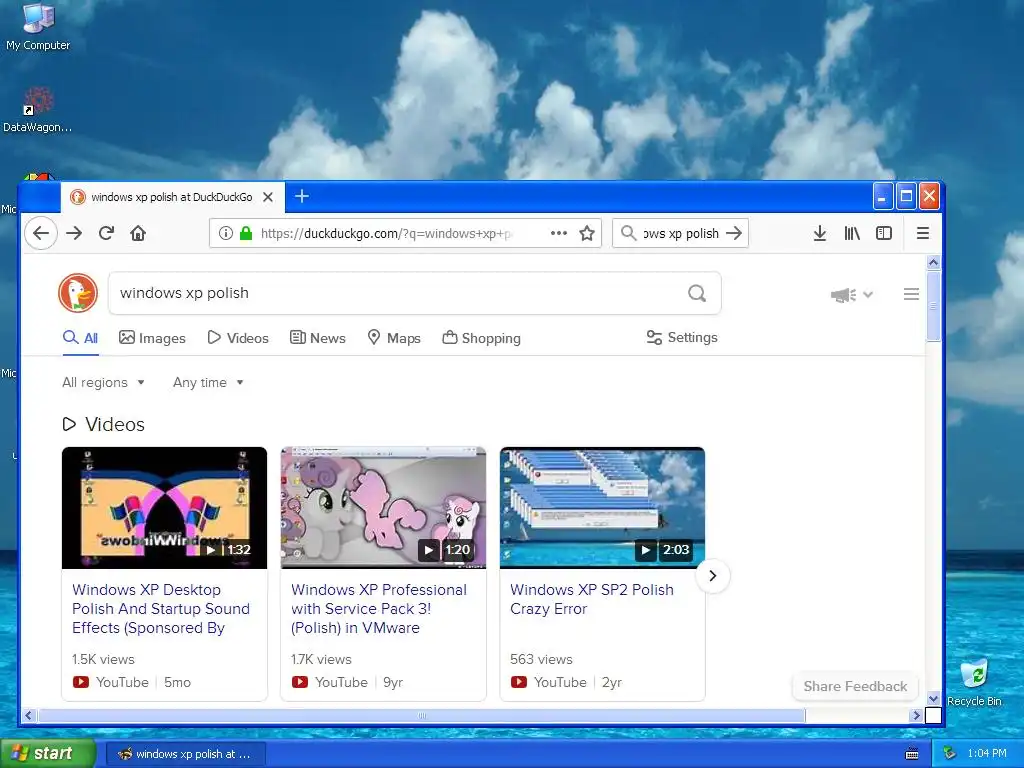This screenshot has height=768, width=1024.
Task: Click the system tray notification icon
Action: pyautogui.click(x=950, y=753)
